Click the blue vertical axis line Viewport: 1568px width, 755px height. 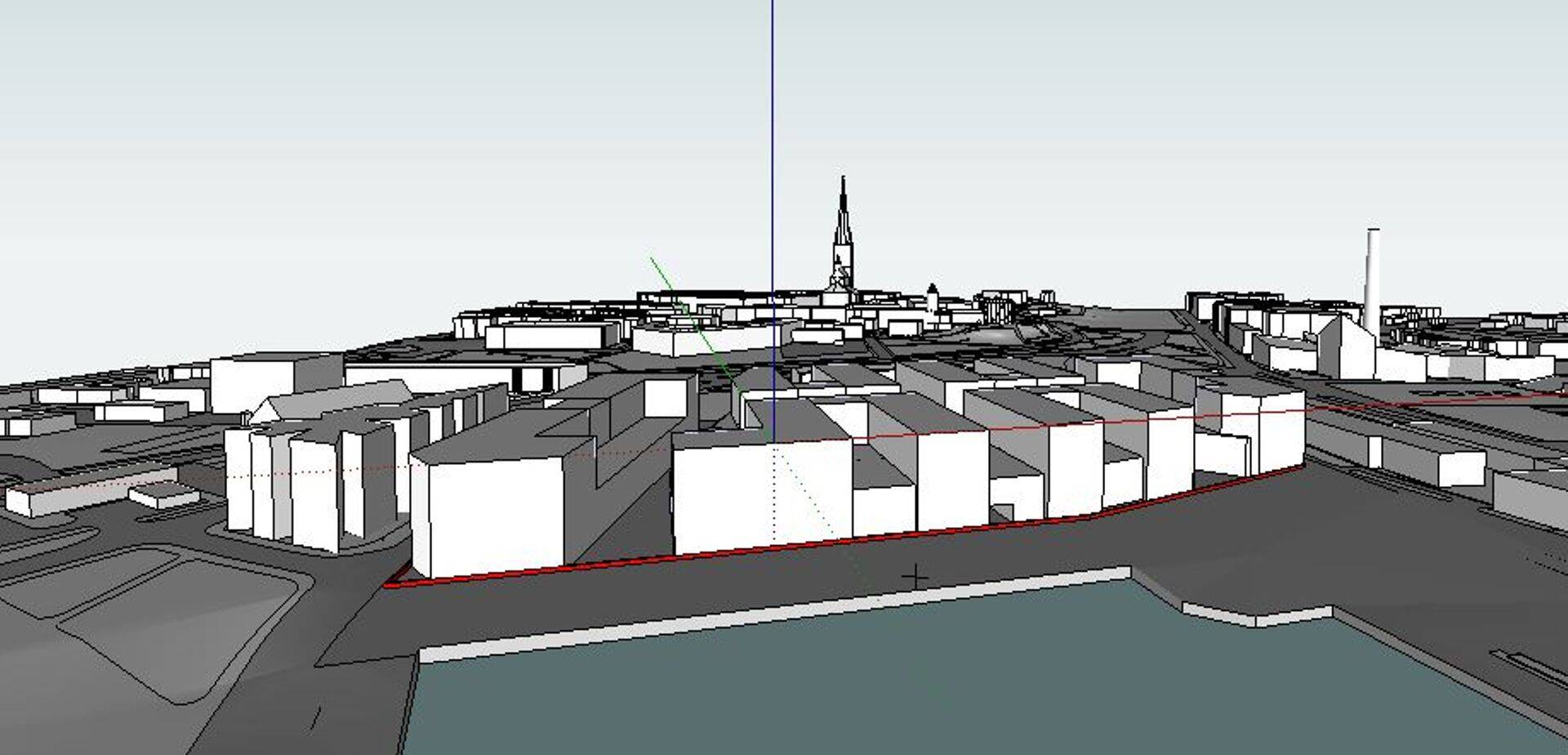click(772, 163)
